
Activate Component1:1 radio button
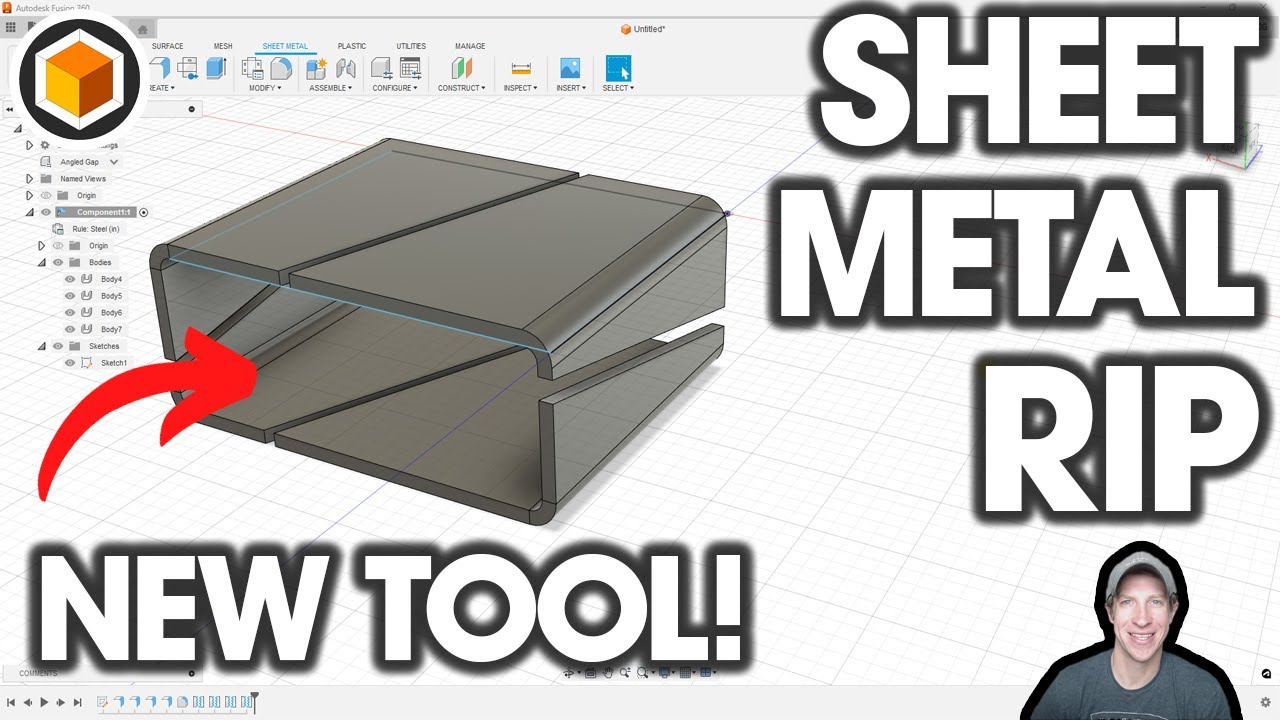(143, 212)
